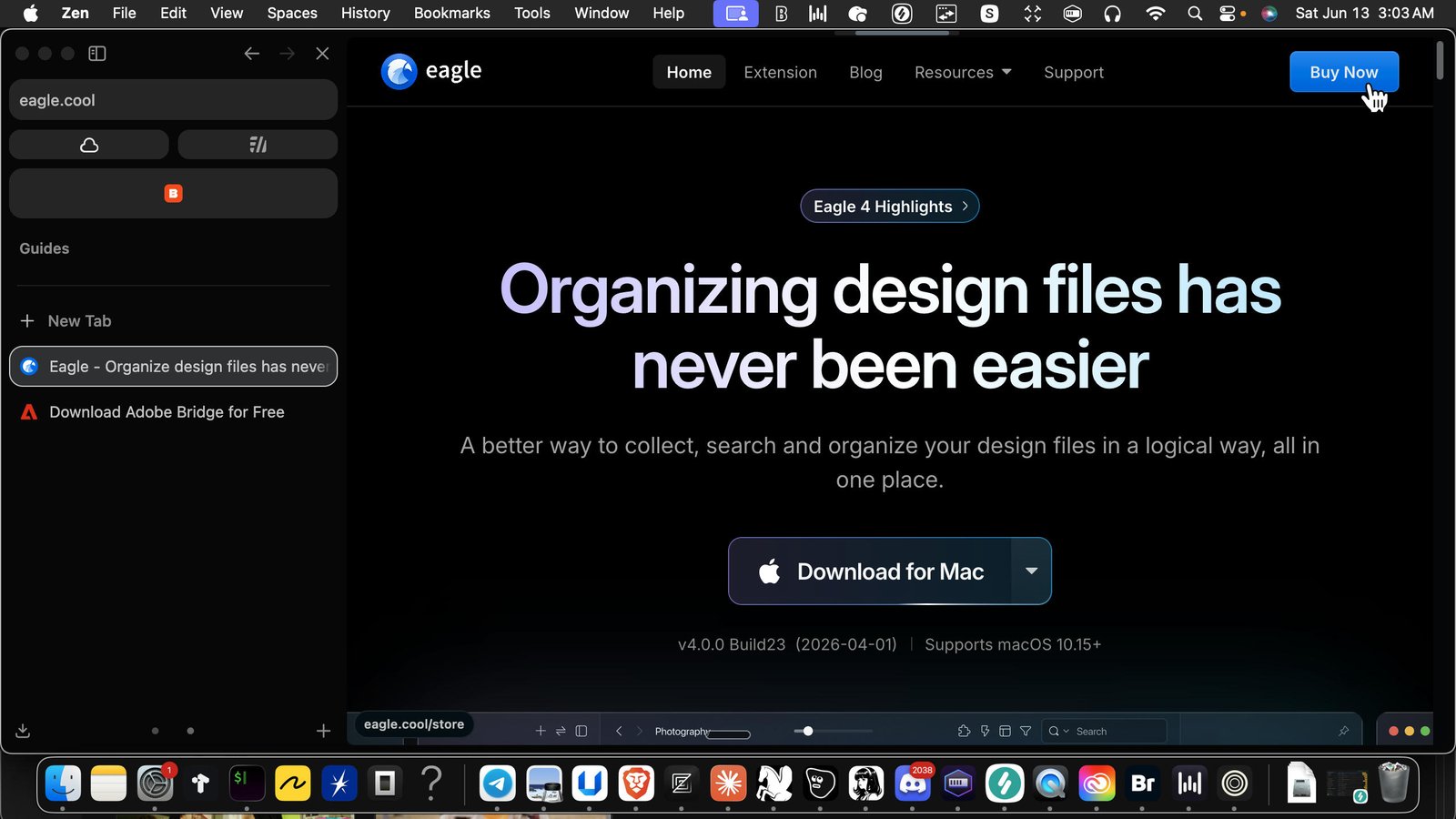Switch to Download Adobe Bridge for Free tab

pyautogui.click(x=173, y=412)
